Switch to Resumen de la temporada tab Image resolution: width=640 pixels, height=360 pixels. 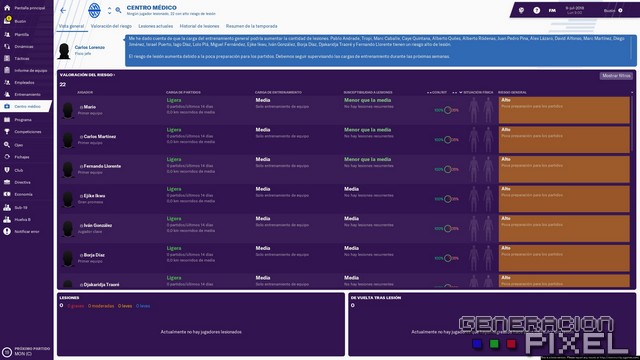coord(251,26)
